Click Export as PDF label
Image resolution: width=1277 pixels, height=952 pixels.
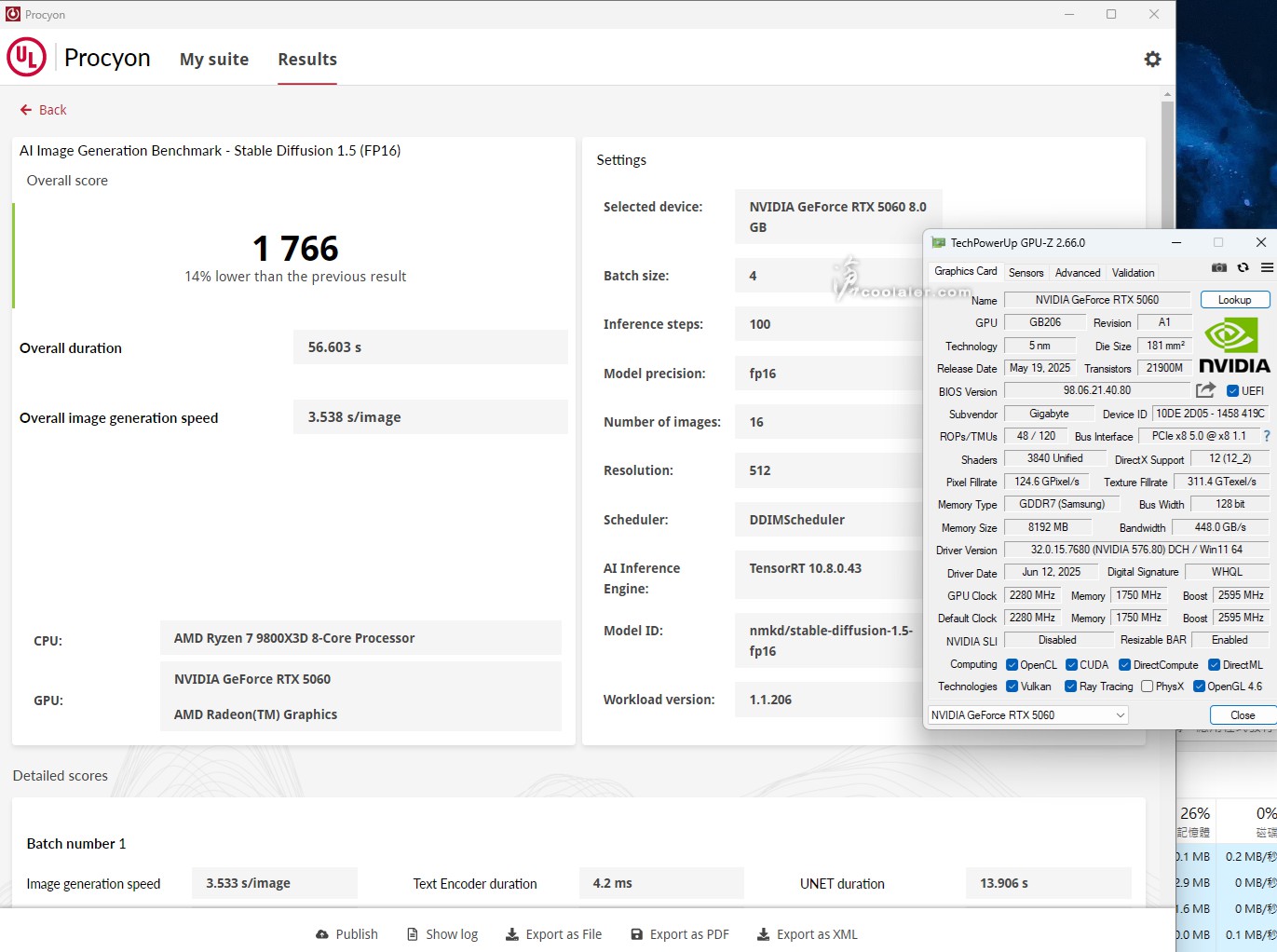coord(689,934)
